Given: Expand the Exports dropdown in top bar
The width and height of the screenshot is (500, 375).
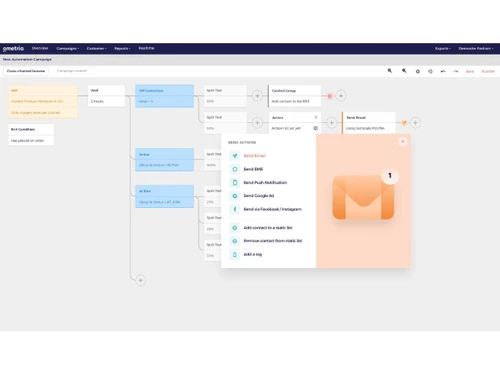Looking at the screenshot, I should [x=443, y=49].
